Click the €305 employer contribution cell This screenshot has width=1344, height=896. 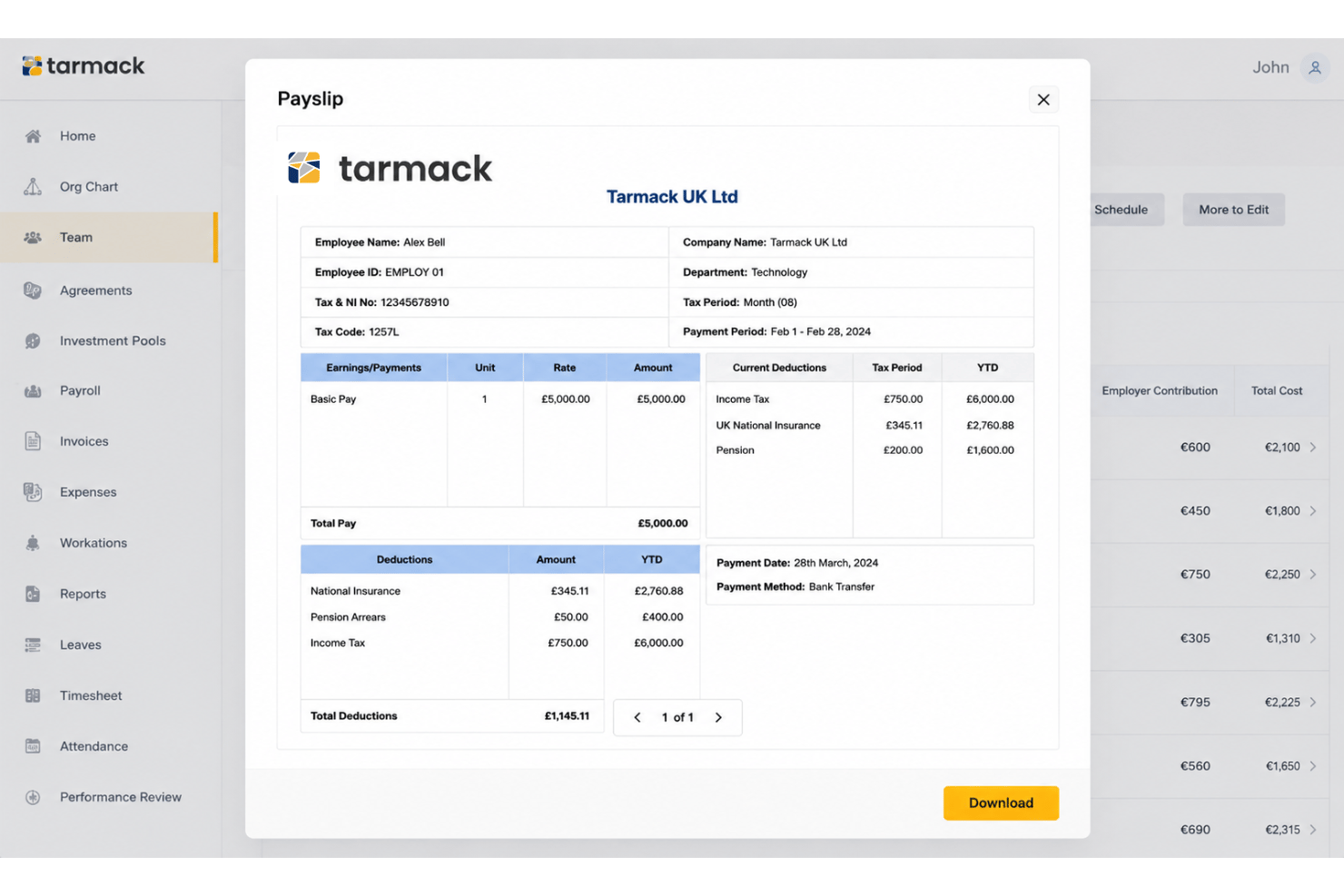point(1195,638)
